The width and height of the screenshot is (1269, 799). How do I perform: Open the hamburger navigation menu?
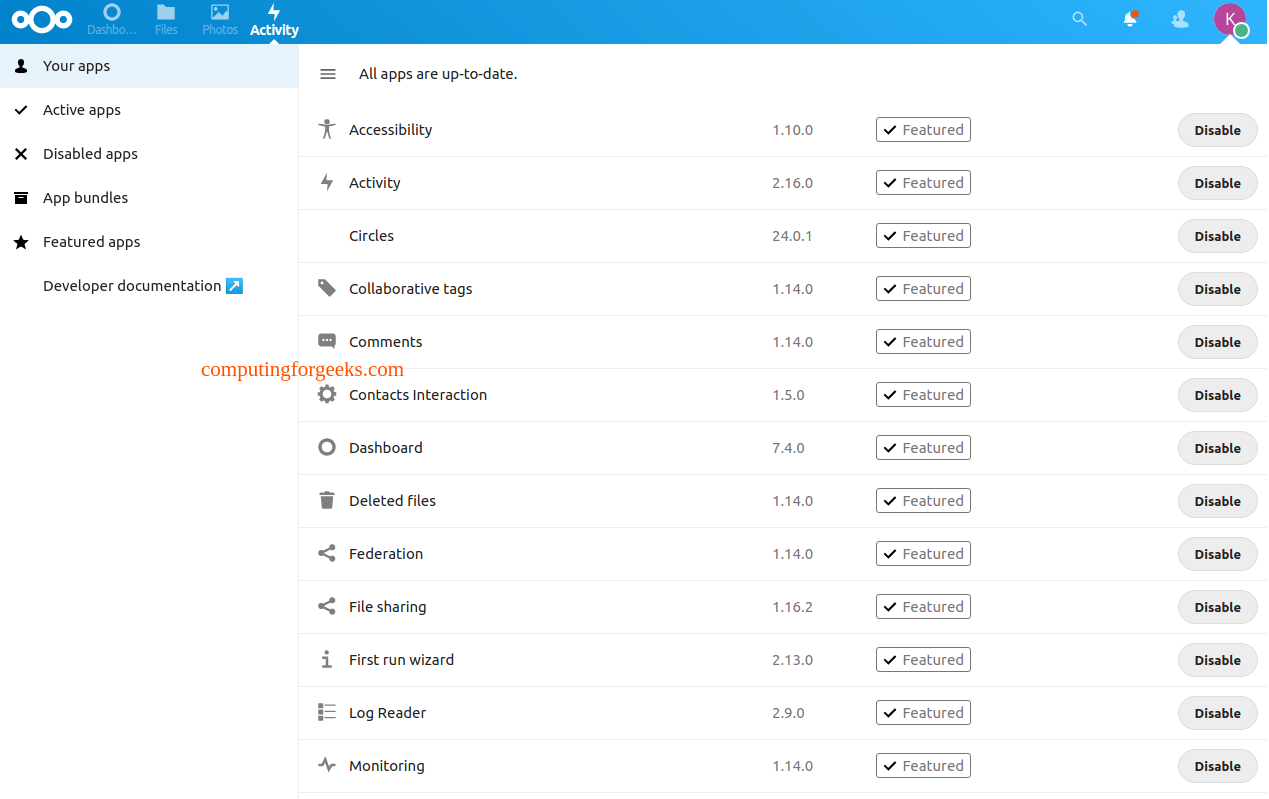tap(328, 73)
